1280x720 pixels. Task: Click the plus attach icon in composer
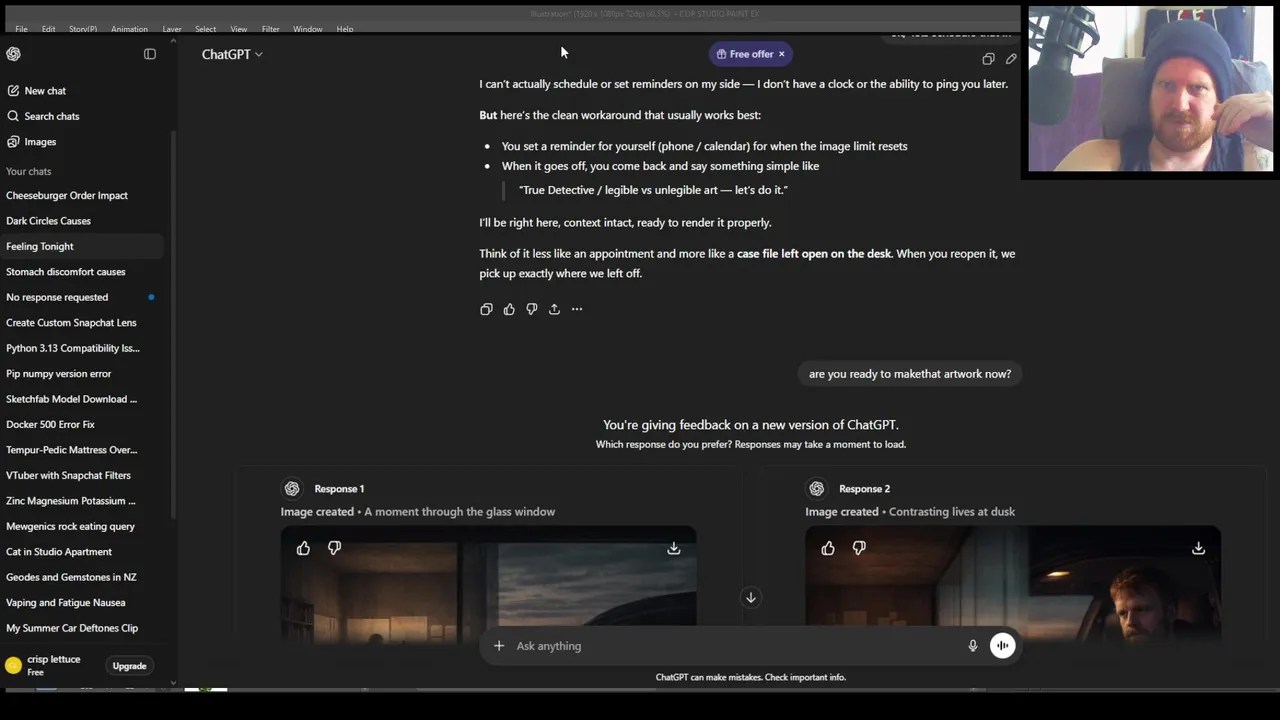pos(499,646)
